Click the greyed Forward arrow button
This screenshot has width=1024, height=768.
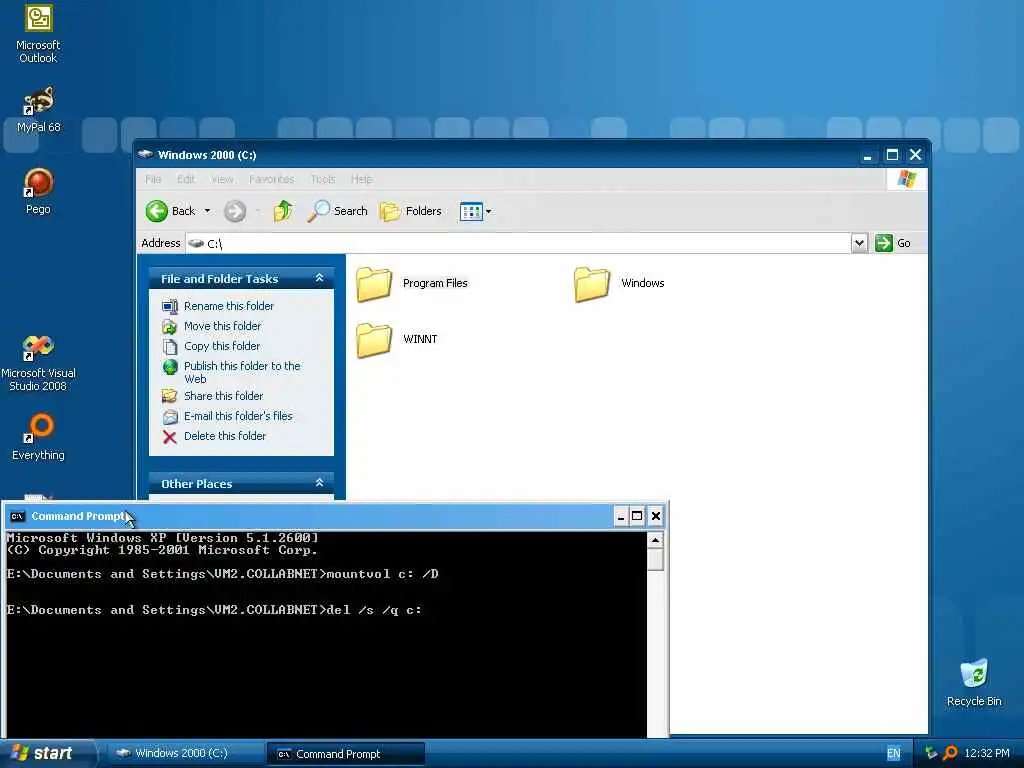235,211
